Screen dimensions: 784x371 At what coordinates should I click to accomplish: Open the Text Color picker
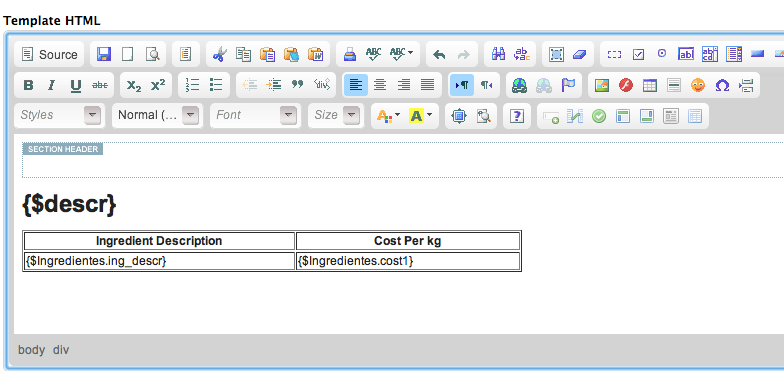pos(388,116)
